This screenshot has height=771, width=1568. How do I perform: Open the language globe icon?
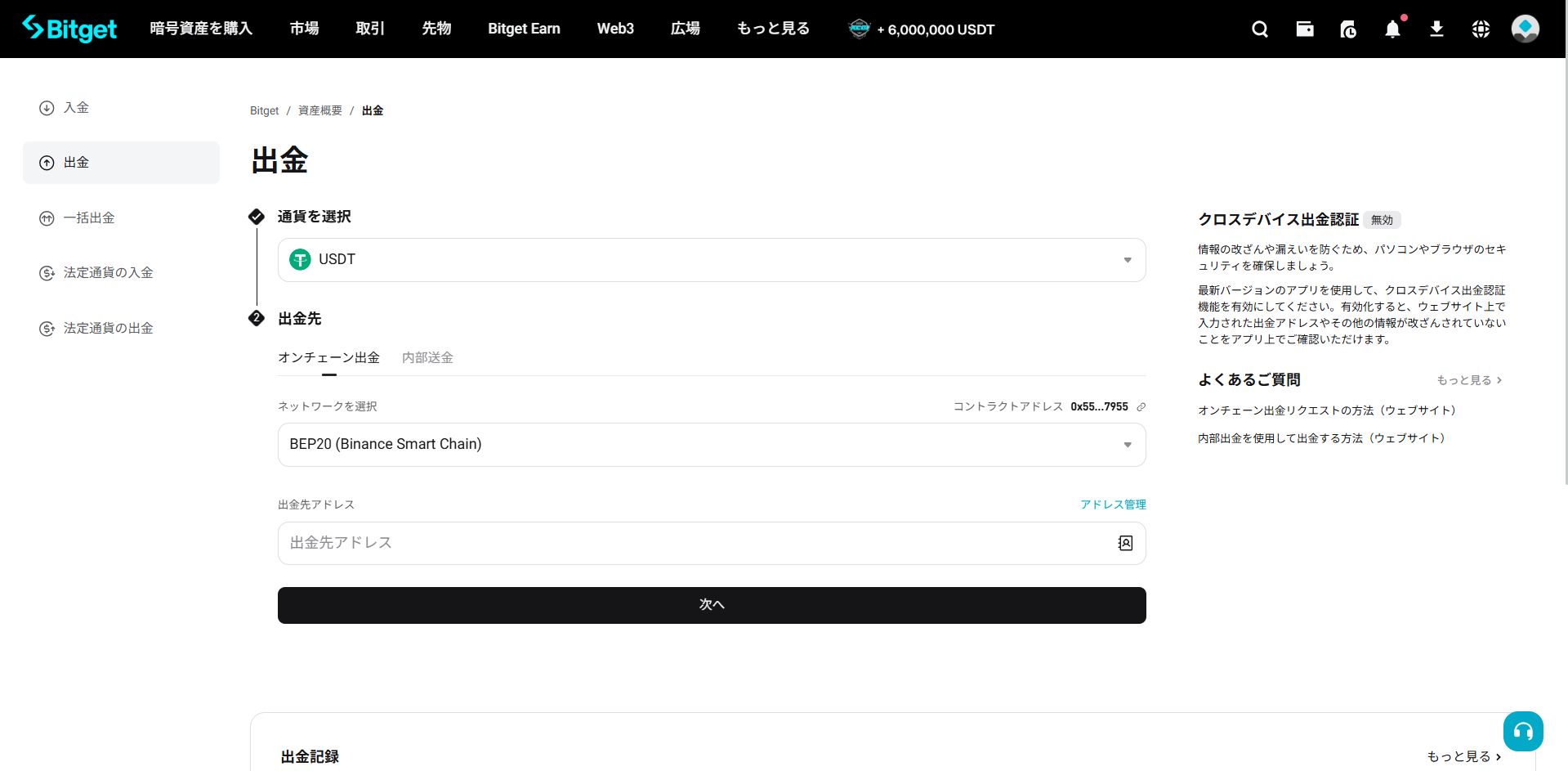pos(1481,29)
